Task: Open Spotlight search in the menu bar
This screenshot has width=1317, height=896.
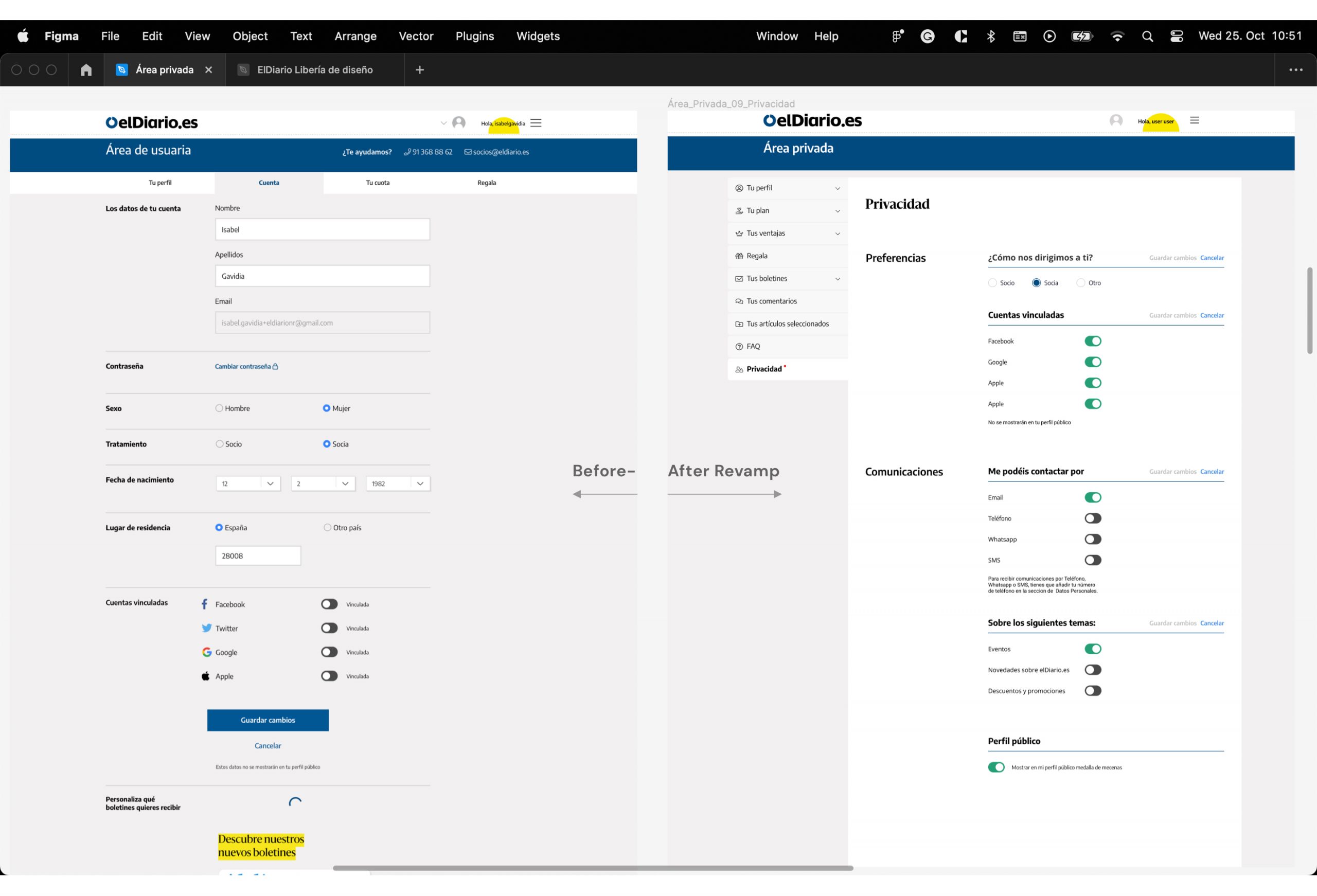Action: 1148,37
